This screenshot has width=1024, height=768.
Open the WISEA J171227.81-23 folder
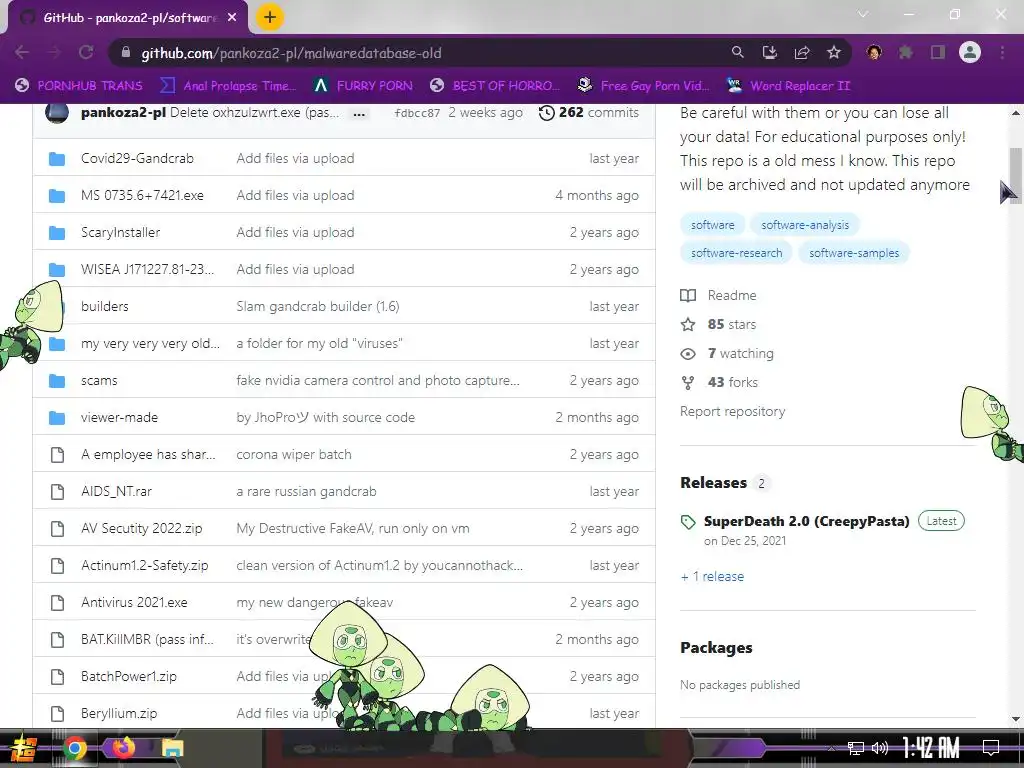point(147,269)
